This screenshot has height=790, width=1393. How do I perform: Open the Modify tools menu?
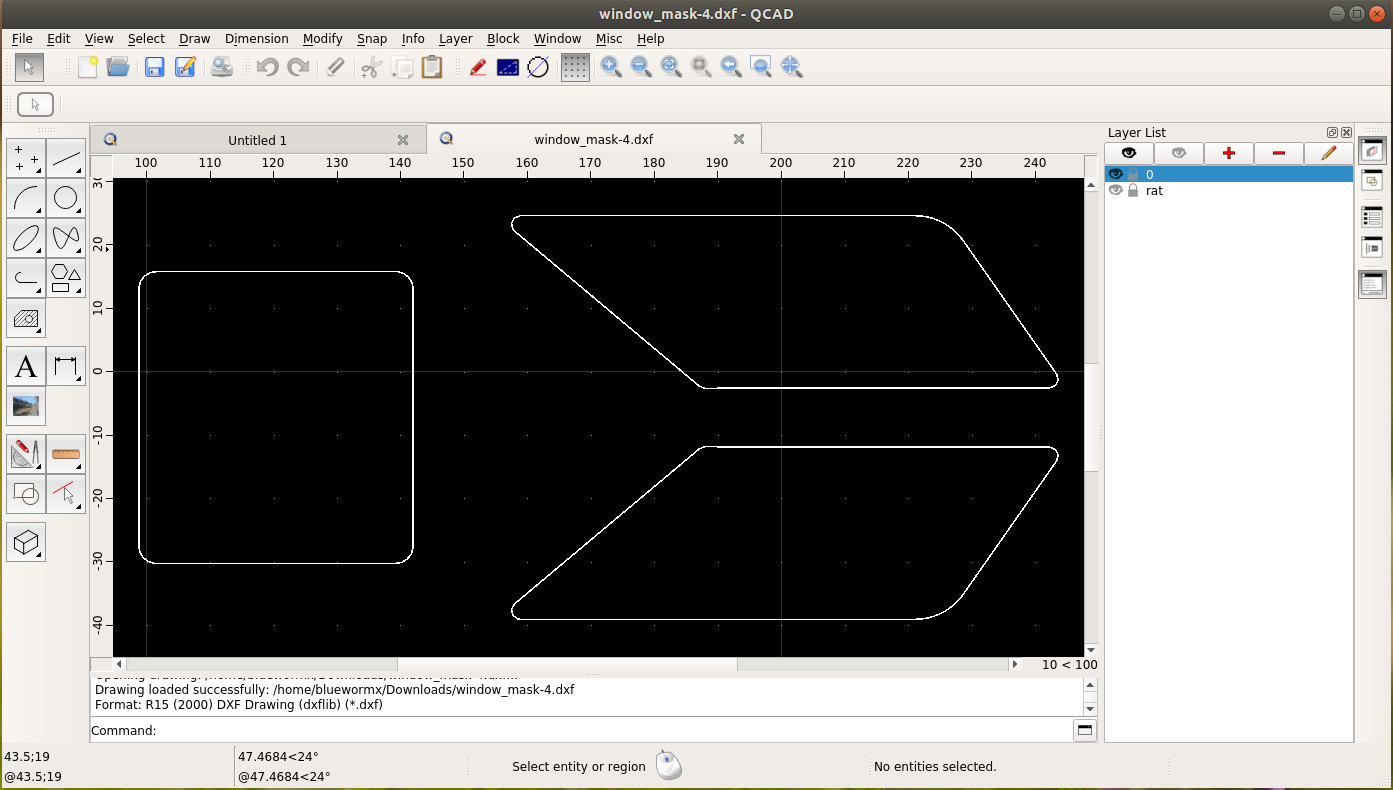pyautogui.click(x=26, y=454)
